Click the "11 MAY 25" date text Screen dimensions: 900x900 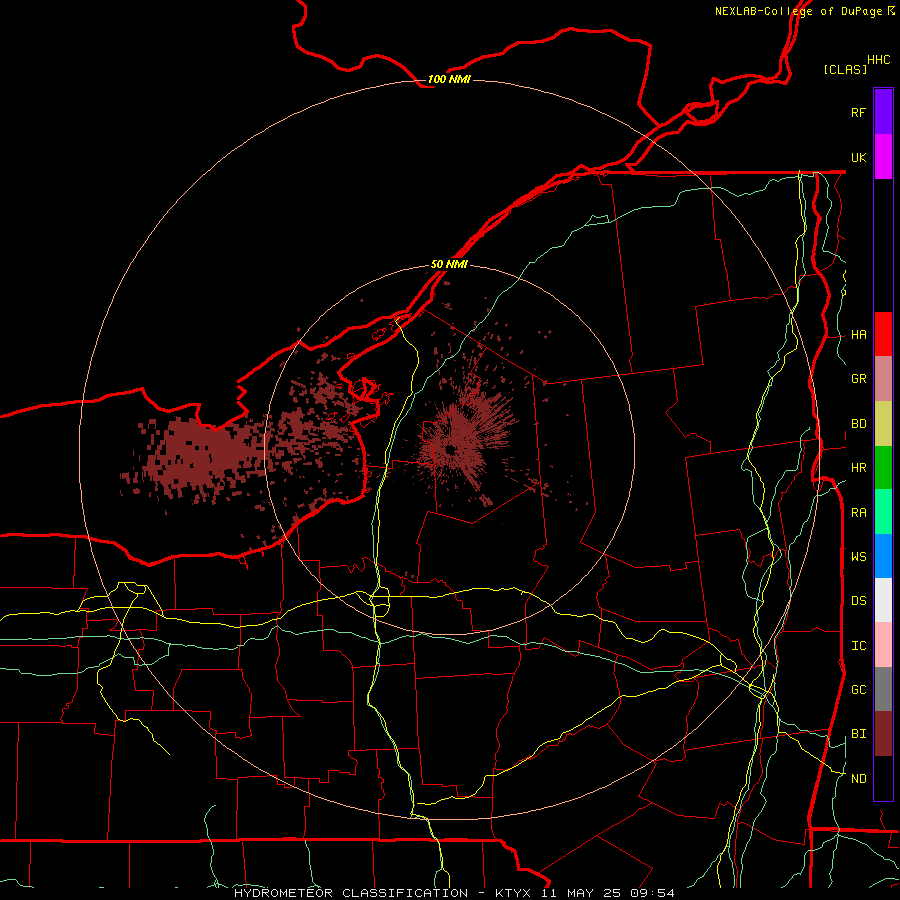pos(583,893)
